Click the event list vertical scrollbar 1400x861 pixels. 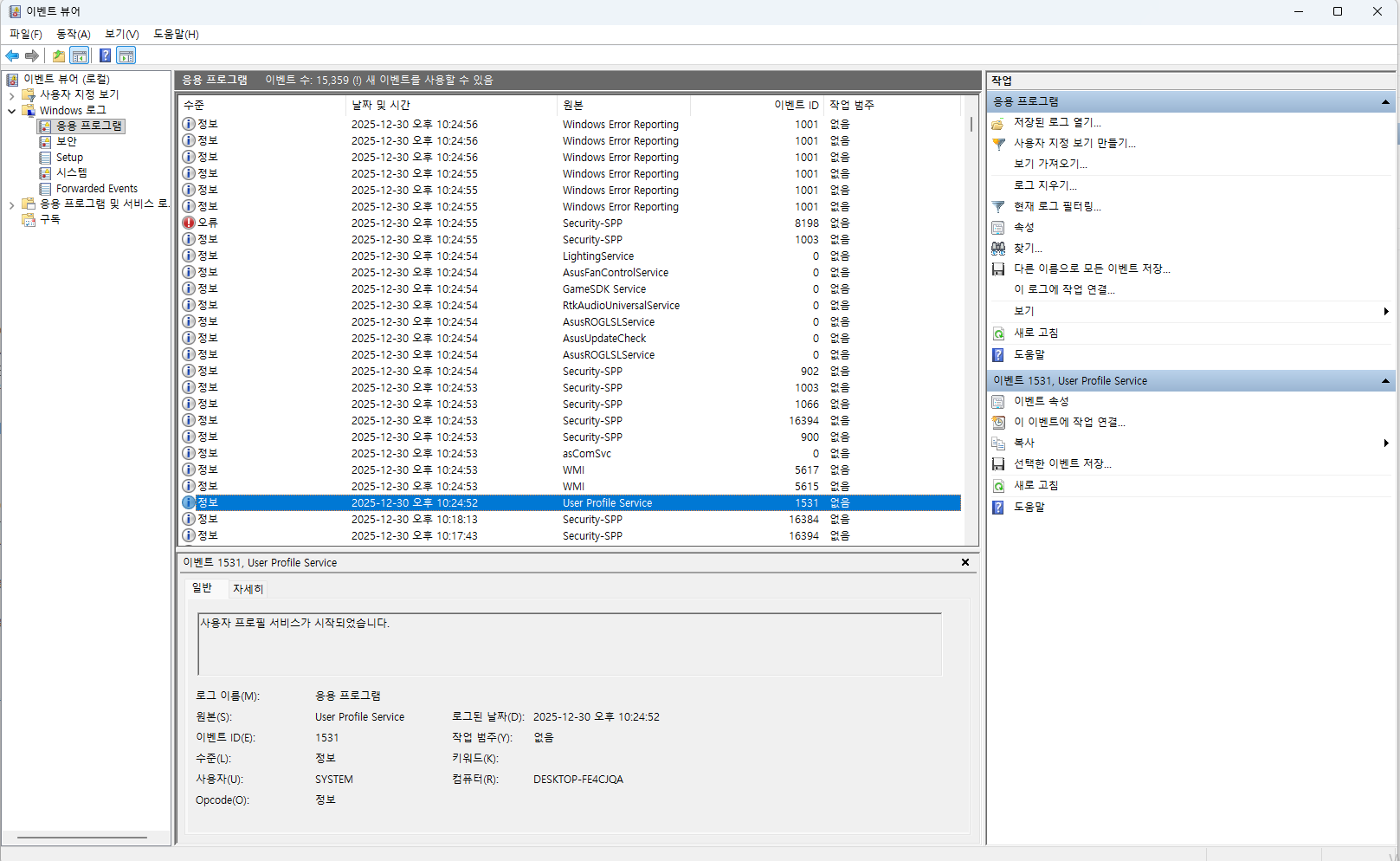click(x=971, y=329)
